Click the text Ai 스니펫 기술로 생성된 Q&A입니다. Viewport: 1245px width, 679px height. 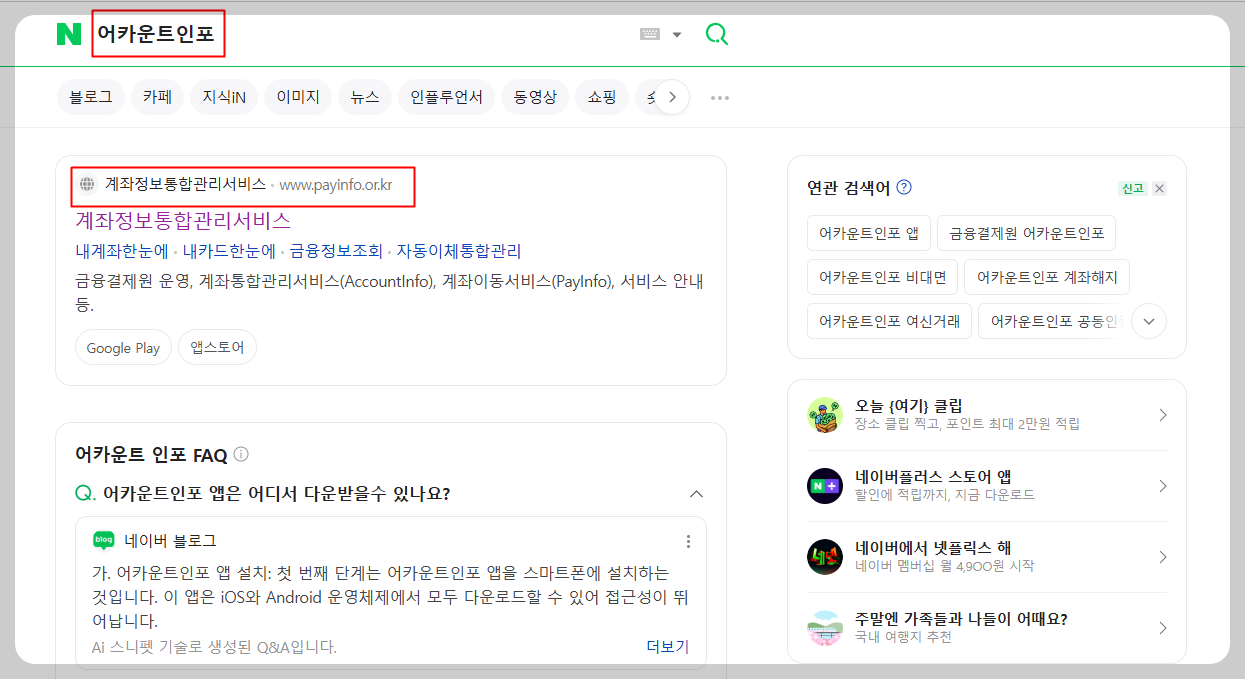tap(214, 647)
